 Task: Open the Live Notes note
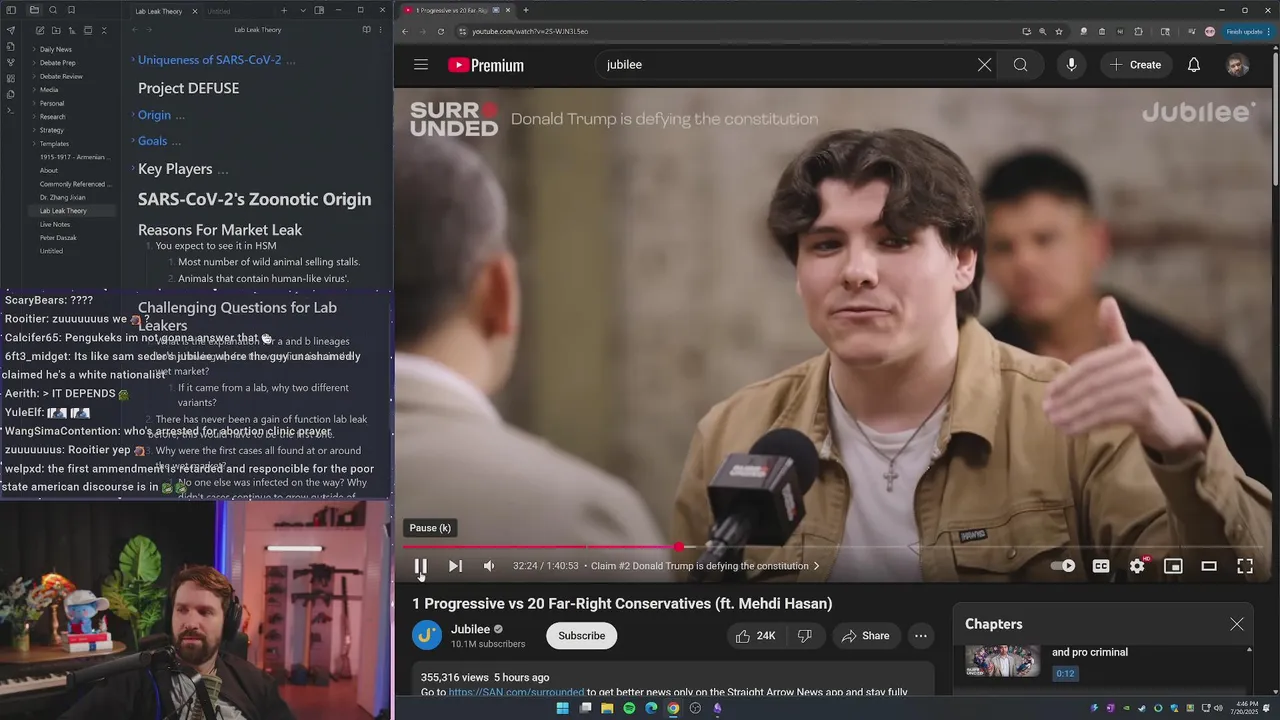55,224
